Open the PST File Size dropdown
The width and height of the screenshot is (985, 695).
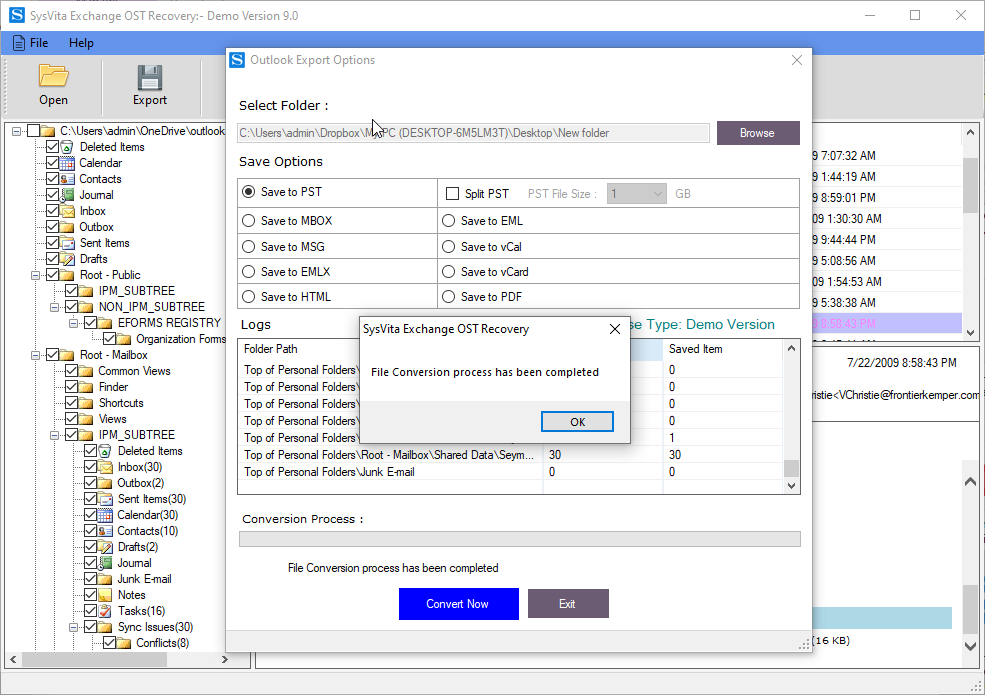636,194
